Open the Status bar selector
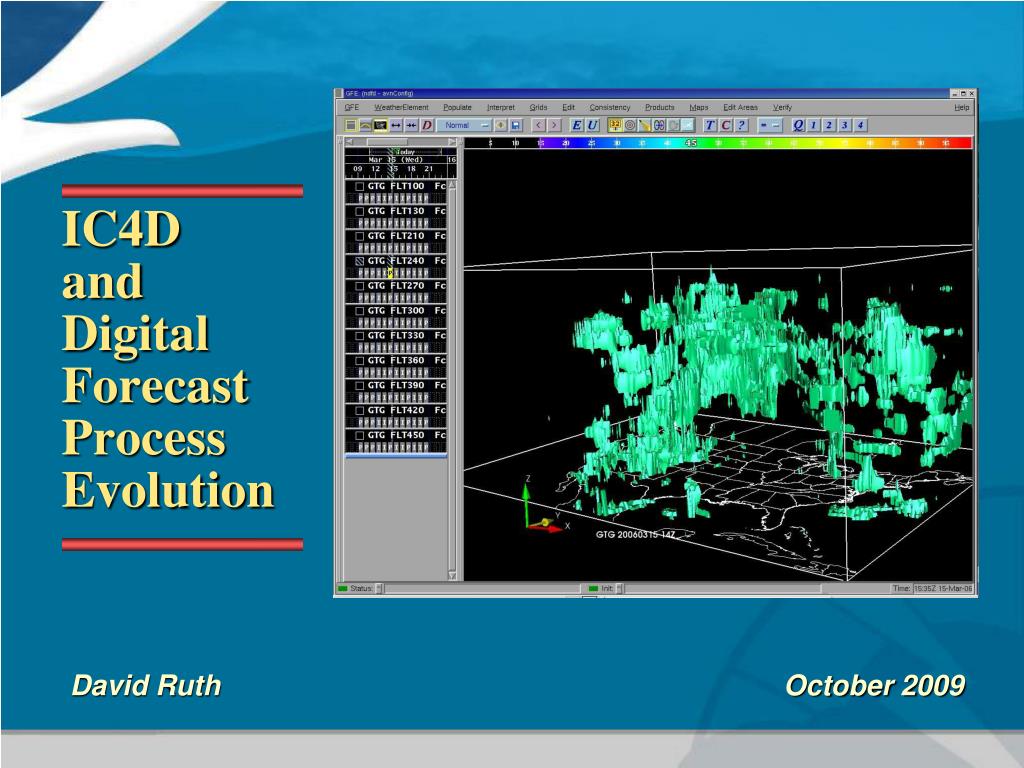The image size is (1024, 768). click(379, 588)
